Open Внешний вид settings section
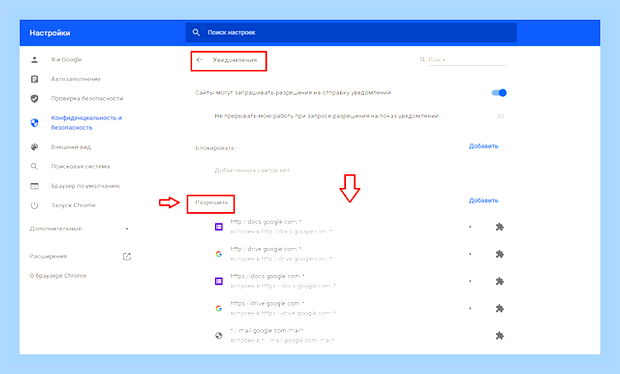Image resolution: width=620 pixels, height=374 pixels. (x=71, y=147)
